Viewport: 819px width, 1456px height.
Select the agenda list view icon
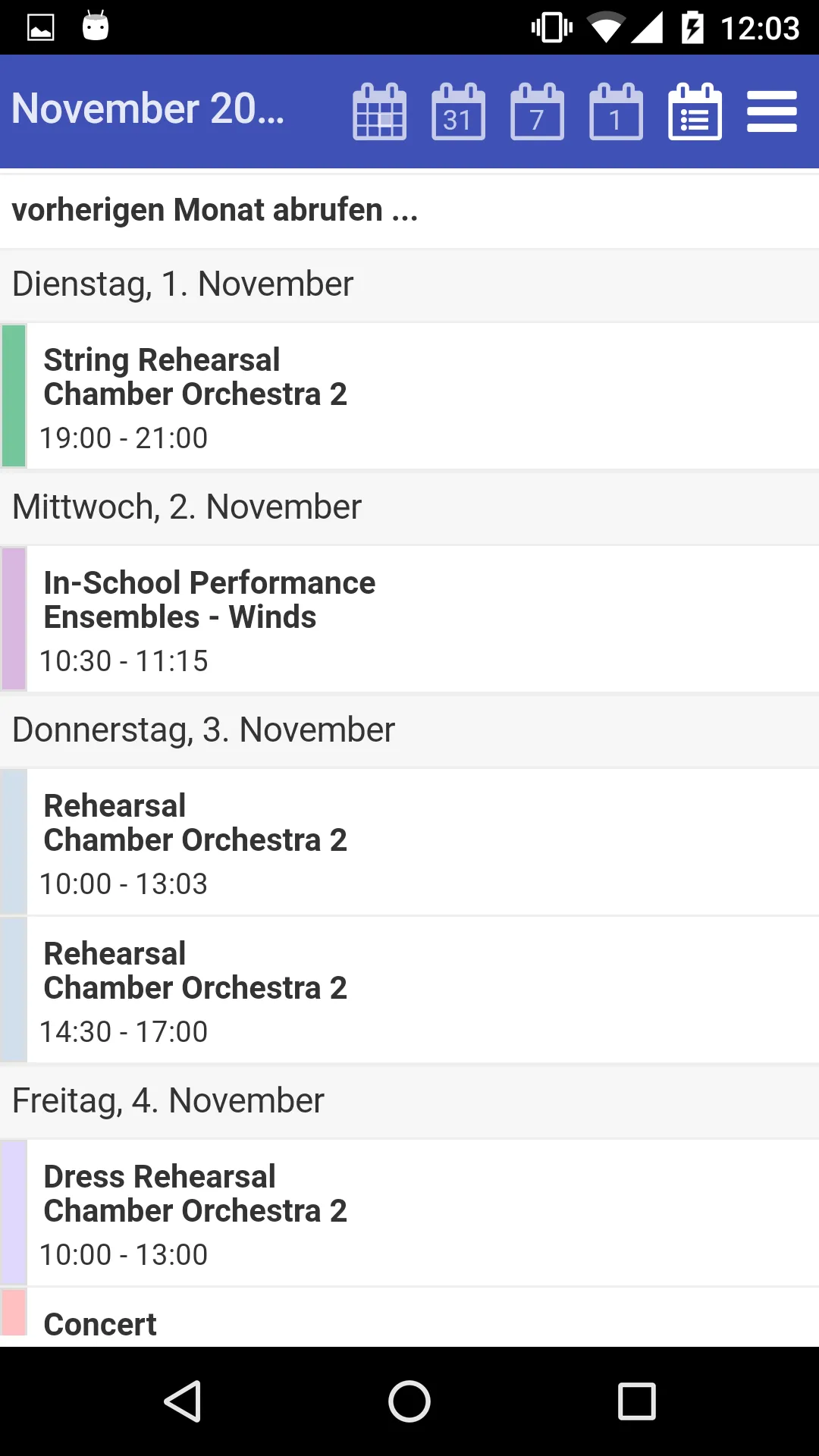coord(695,111)
